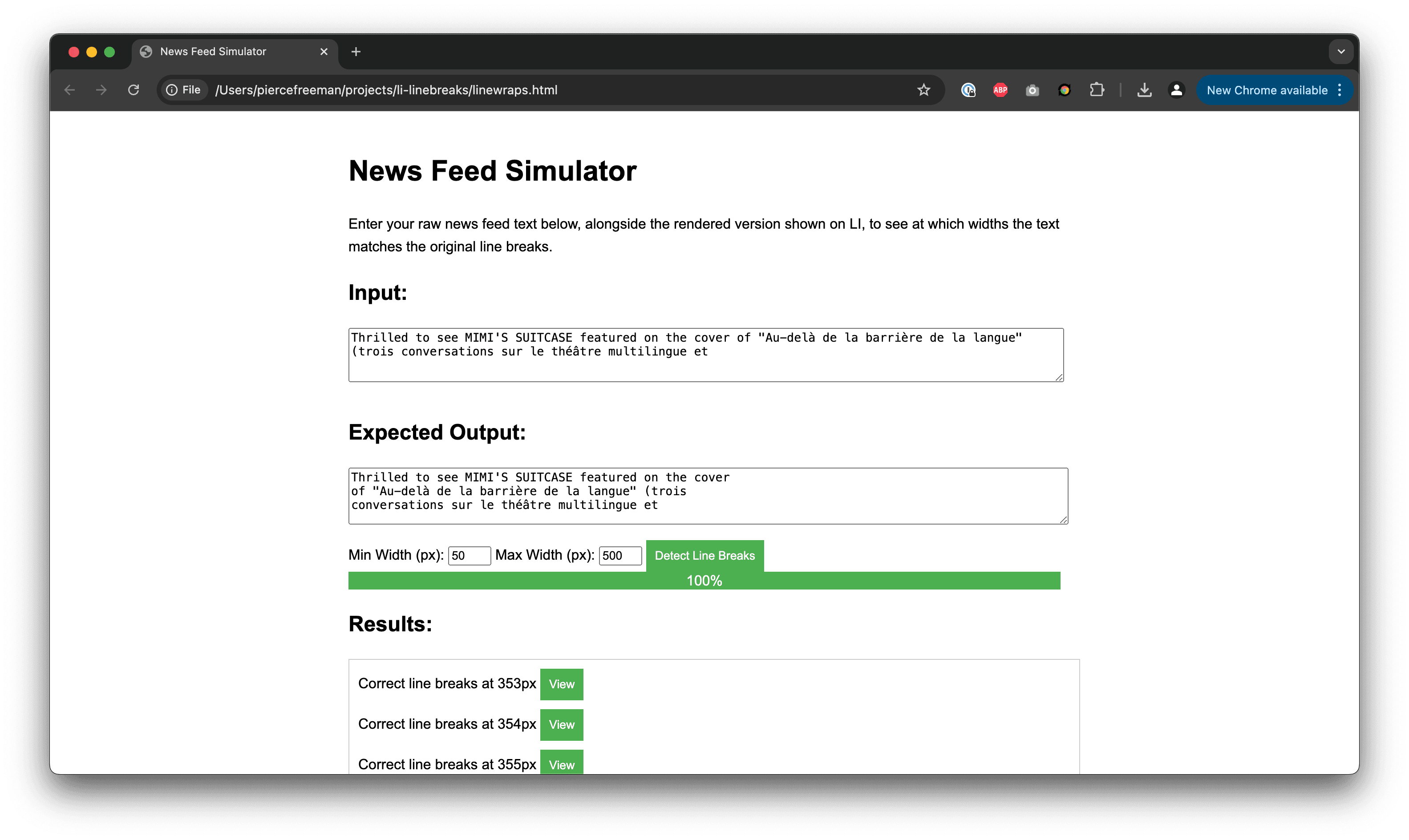Grab the Input textarea resize handle
The height and width of the screenshot is (840, 1409).
pyautogui.click(x=1059, y=377)
